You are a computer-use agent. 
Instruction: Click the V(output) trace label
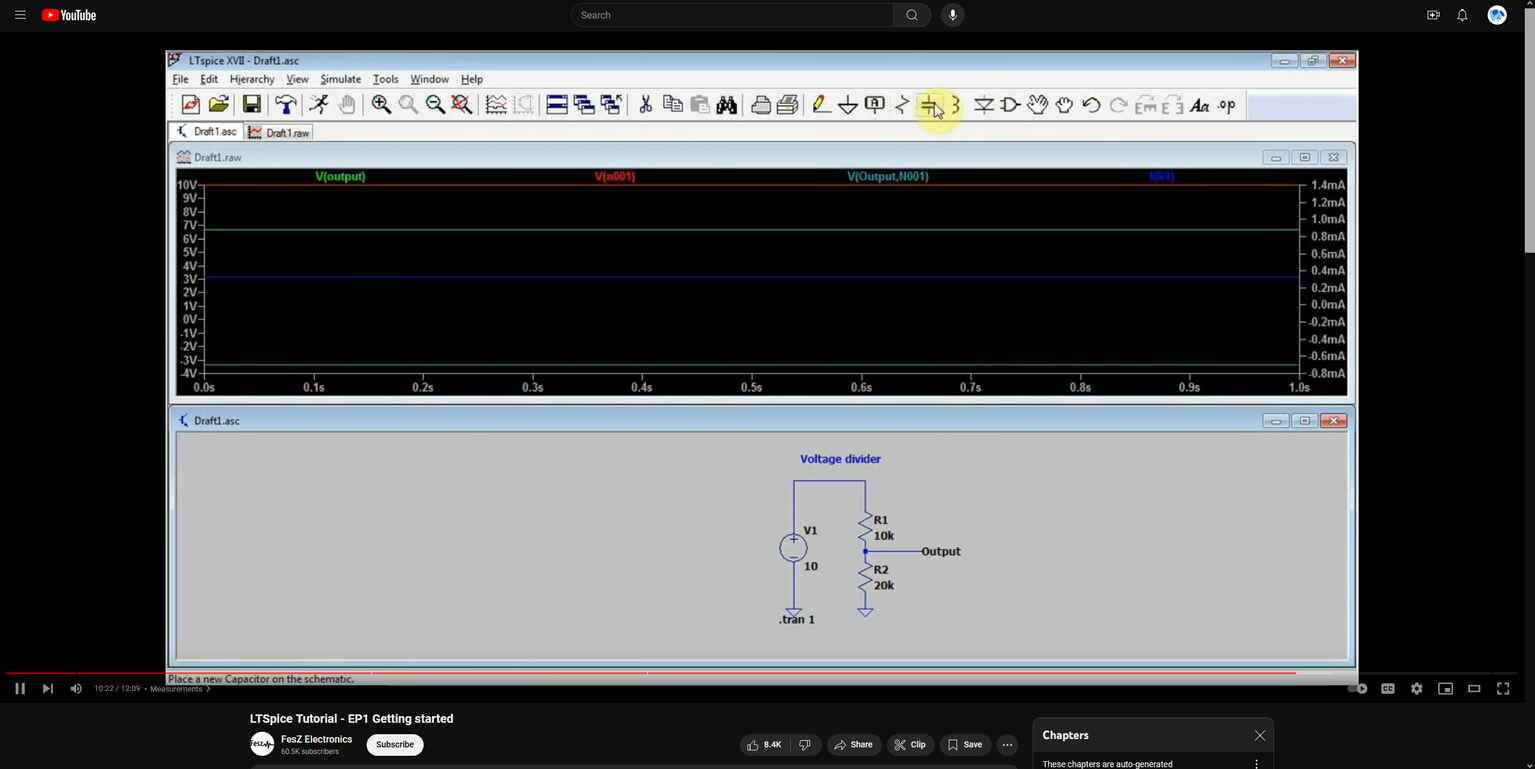pyautogui.click(x=340, y=176)
